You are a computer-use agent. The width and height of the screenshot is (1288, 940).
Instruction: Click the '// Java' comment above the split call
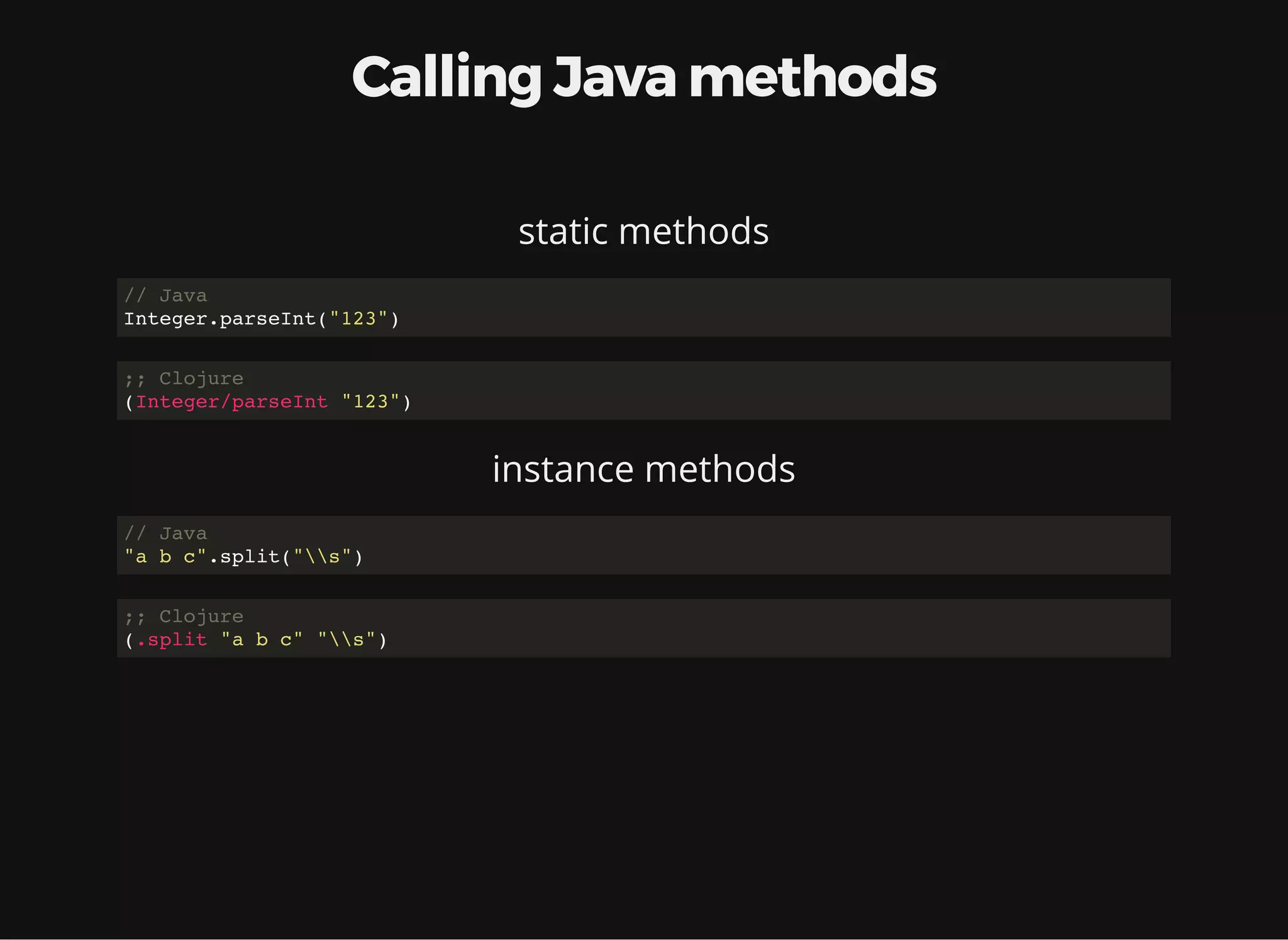166,534
